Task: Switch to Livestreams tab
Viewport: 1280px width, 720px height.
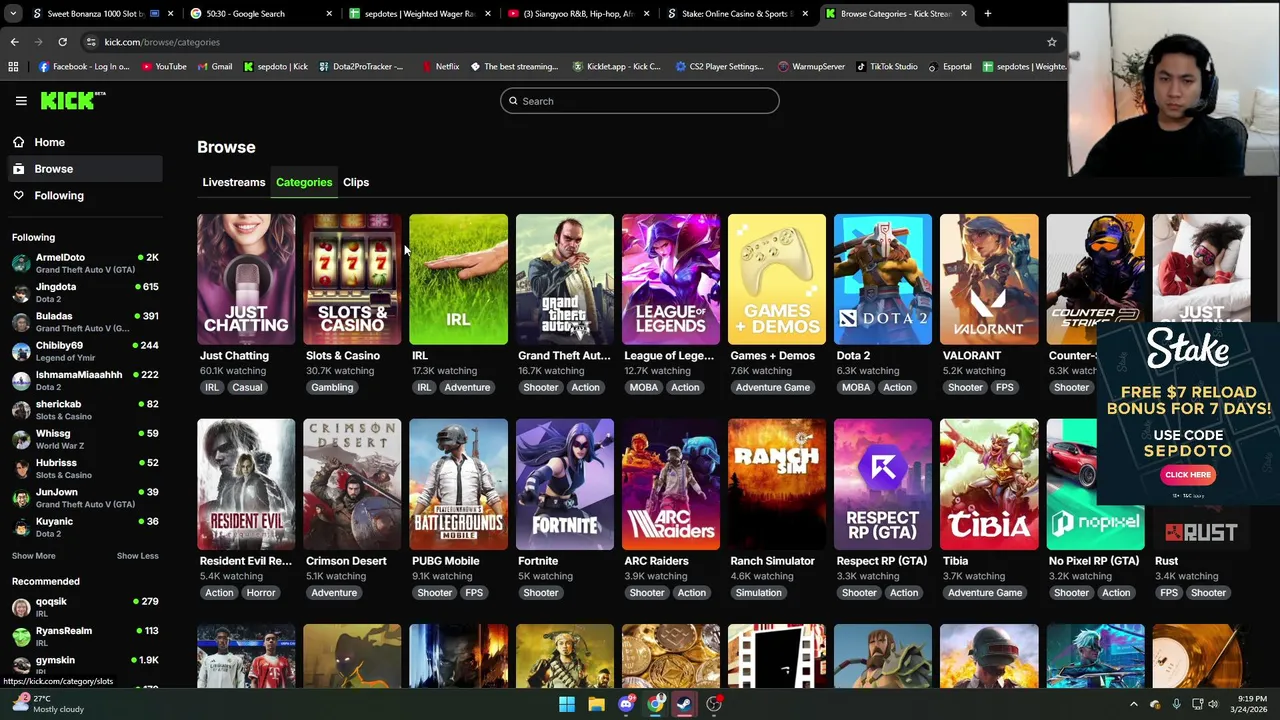Action: point(234,182)
